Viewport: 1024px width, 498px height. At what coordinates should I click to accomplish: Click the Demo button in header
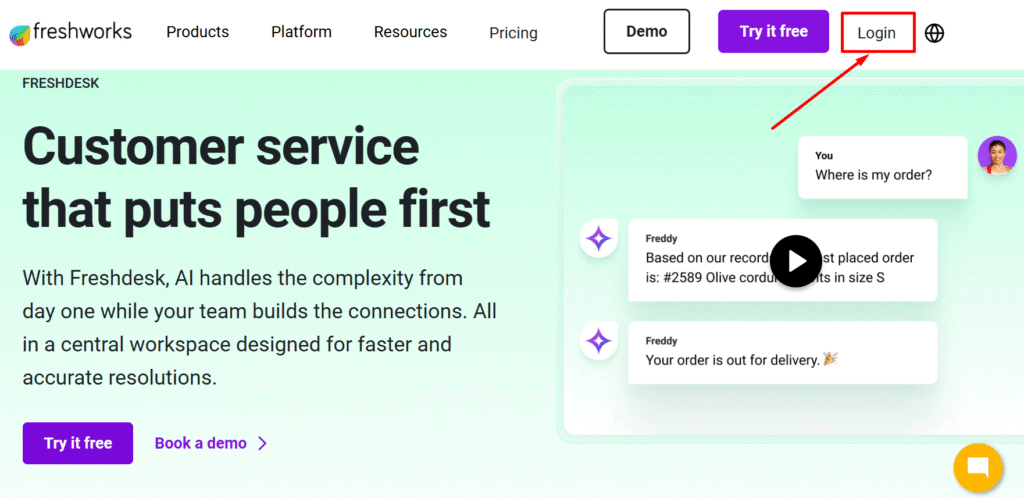[647, 31]
